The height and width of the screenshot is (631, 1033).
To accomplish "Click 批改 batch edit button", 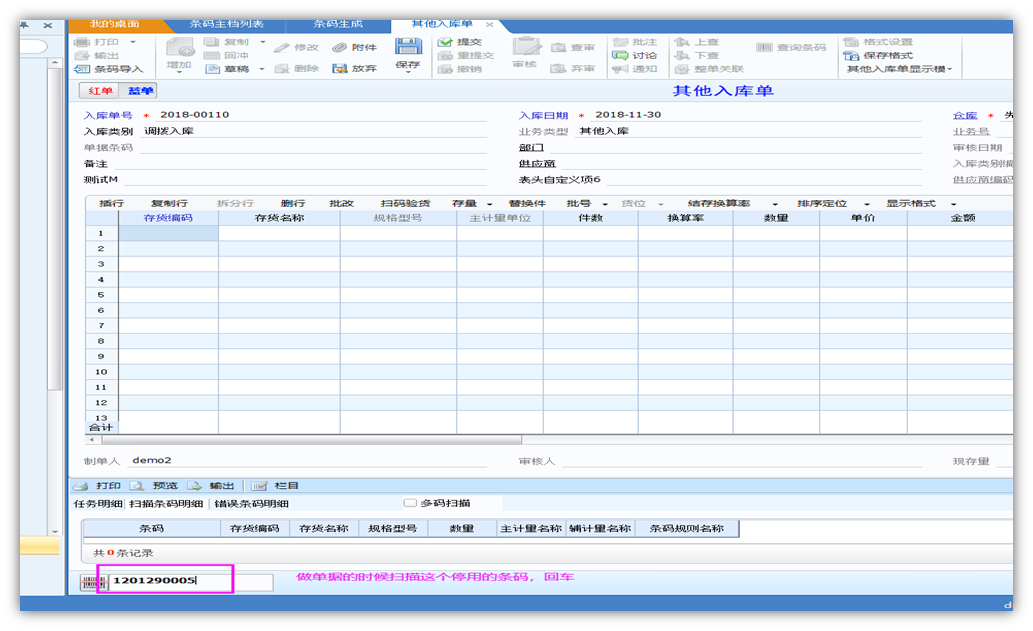I will 342,204.
